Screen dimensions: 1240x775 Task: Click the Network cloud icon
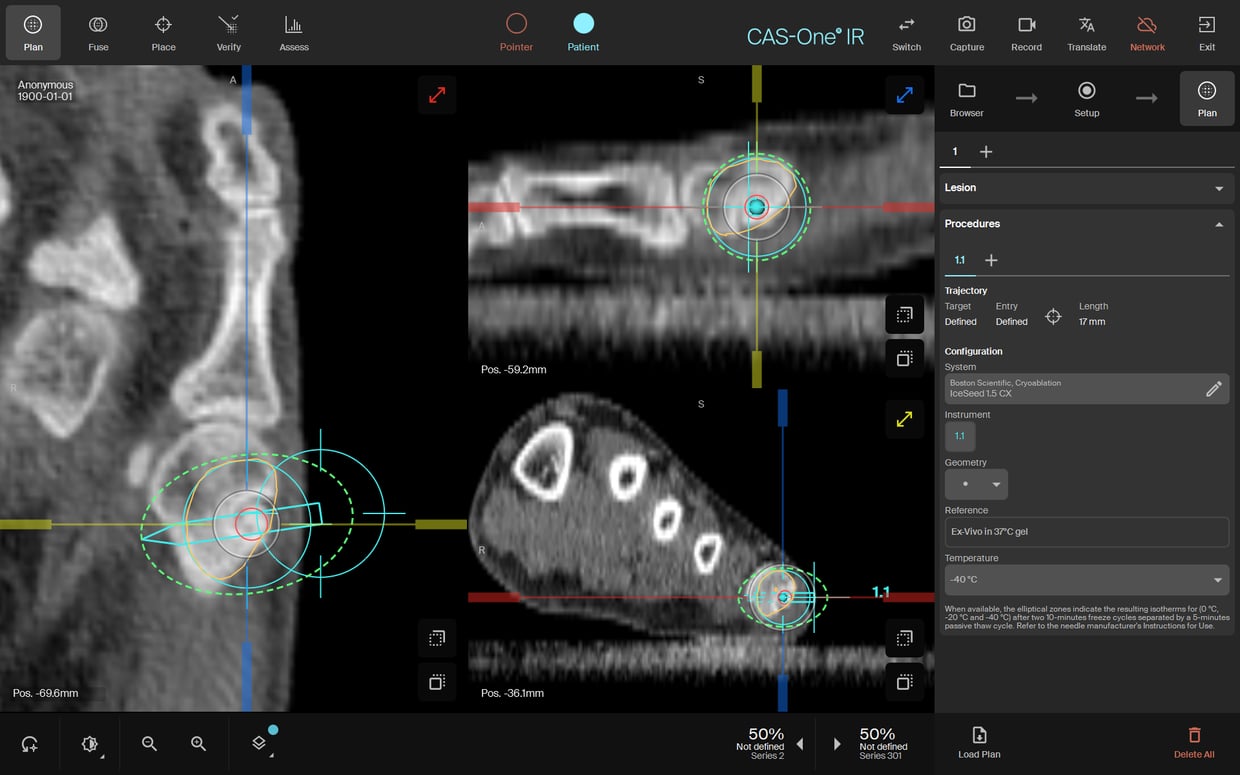tap(1147, 32)
